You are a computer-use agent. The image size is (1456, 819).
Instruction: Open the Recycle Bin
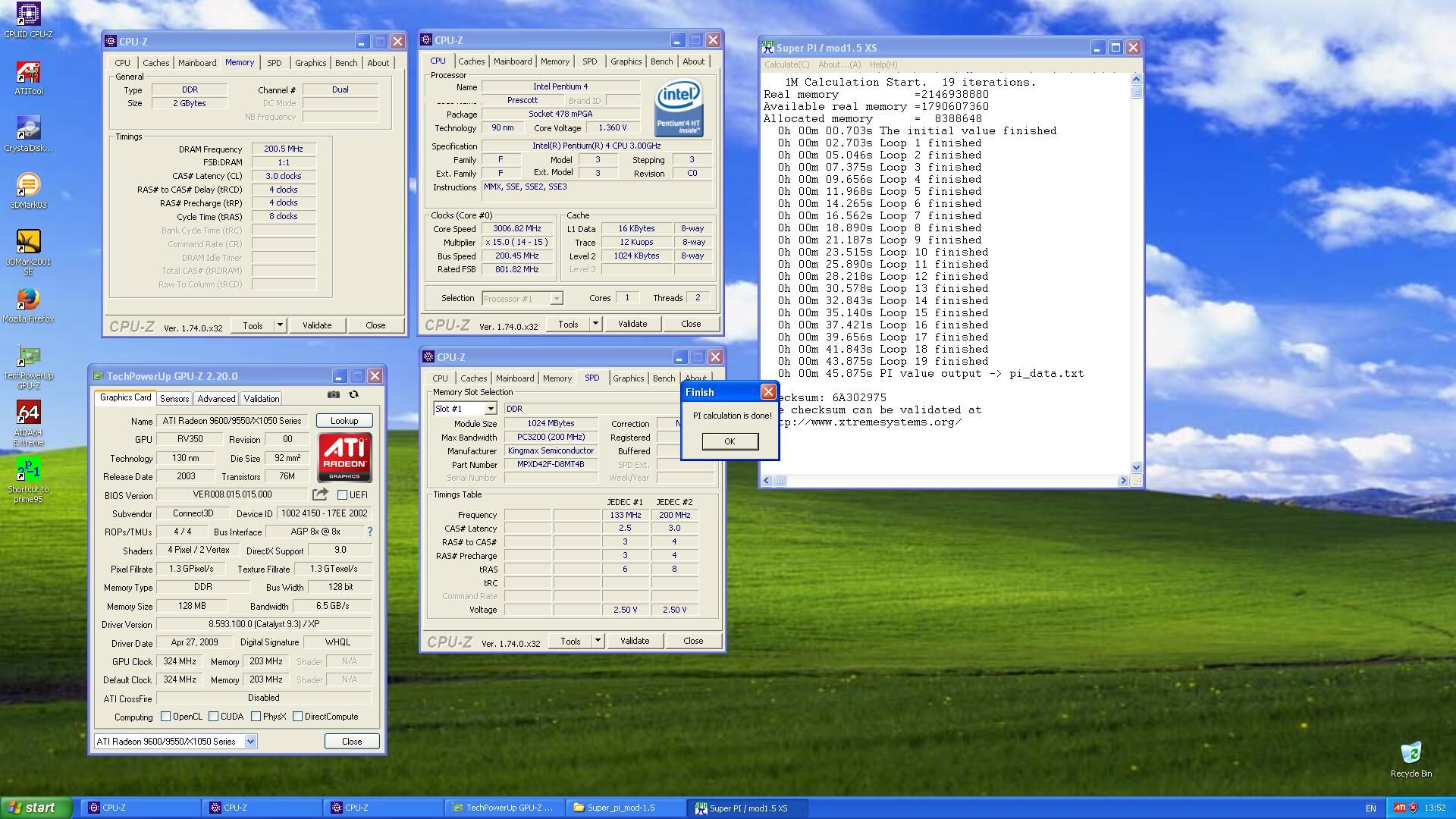click(1410, 760)
